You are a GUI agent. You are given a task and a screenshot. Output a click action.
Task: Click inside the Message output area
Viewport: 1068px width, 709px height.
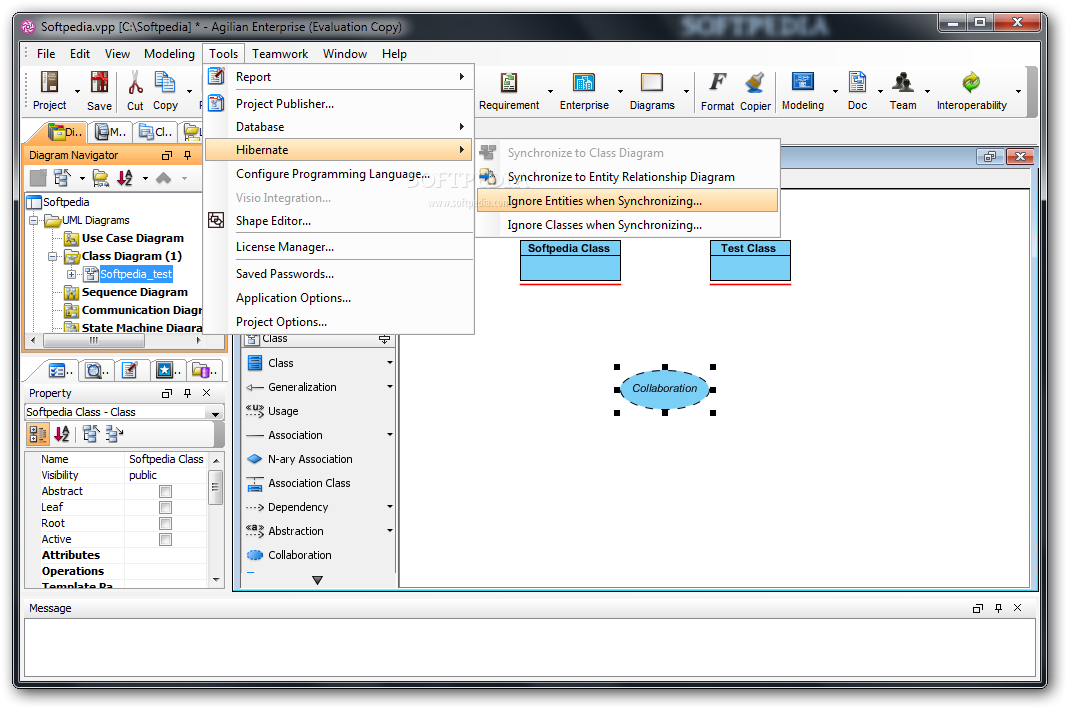(x=530, y=647)
